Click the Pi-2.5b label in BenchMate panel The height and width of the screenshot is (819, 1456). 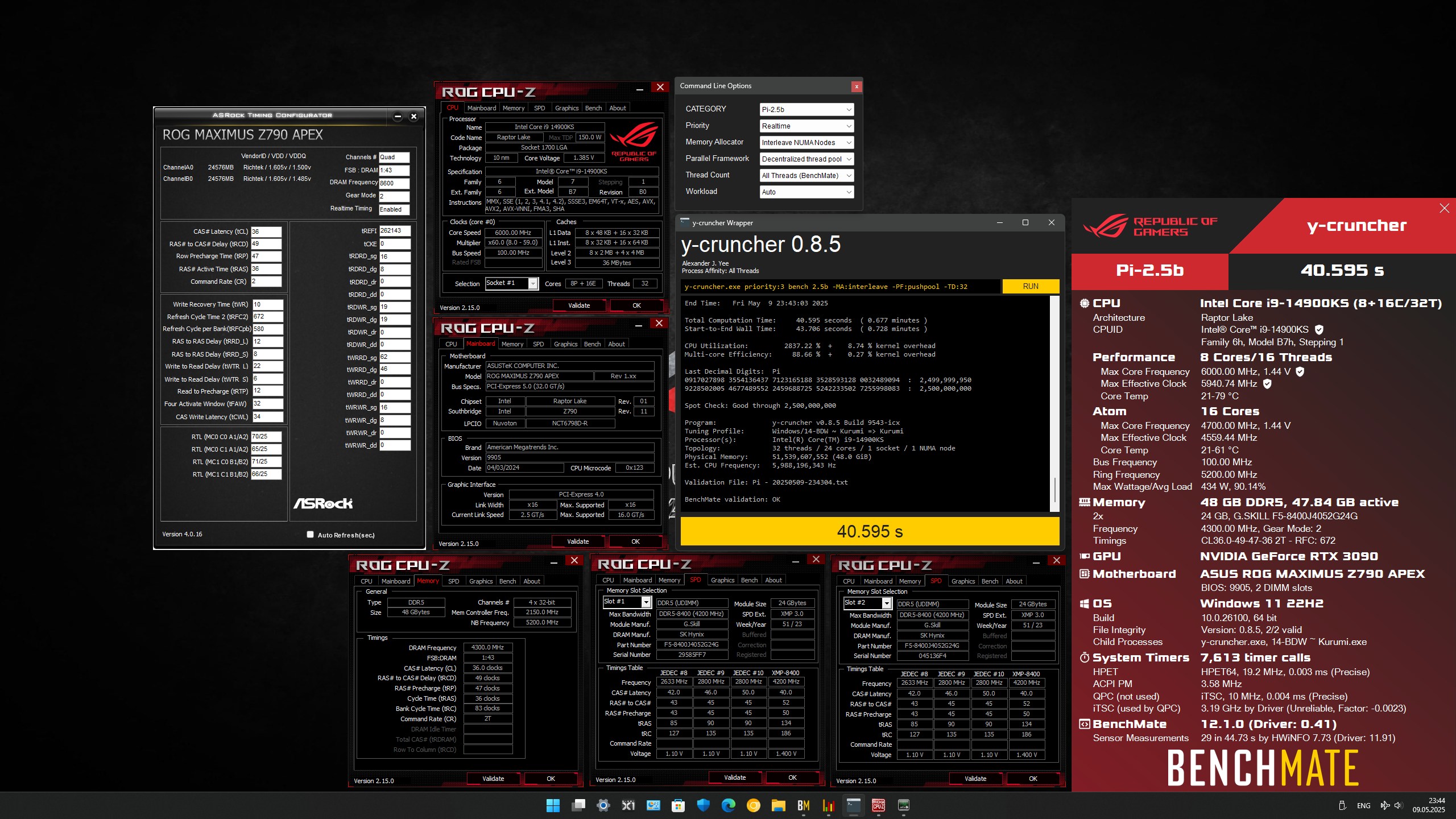click(1149, 270)
